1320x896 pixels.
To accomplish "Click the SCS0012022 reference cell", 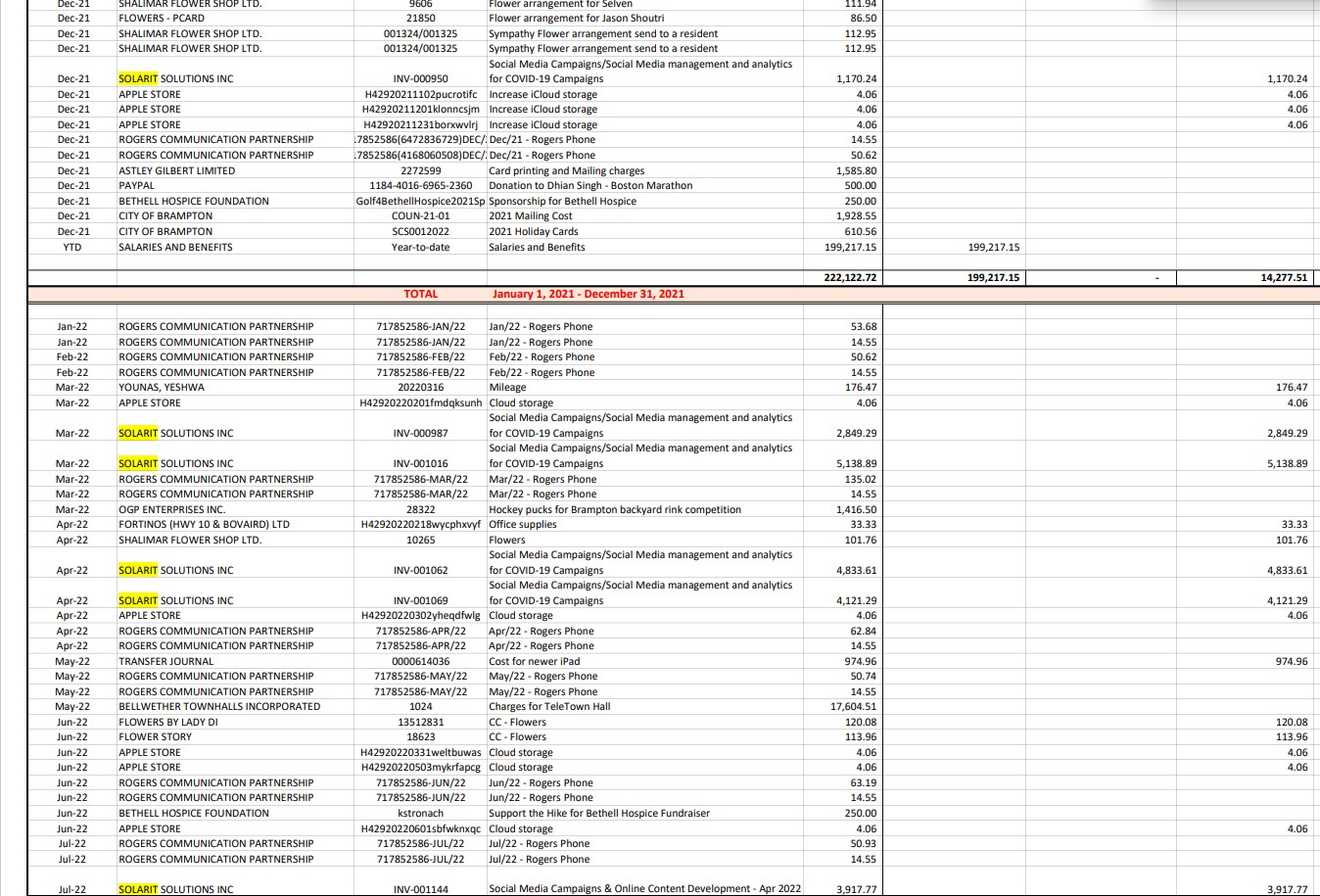I will [x=420, y=231].
